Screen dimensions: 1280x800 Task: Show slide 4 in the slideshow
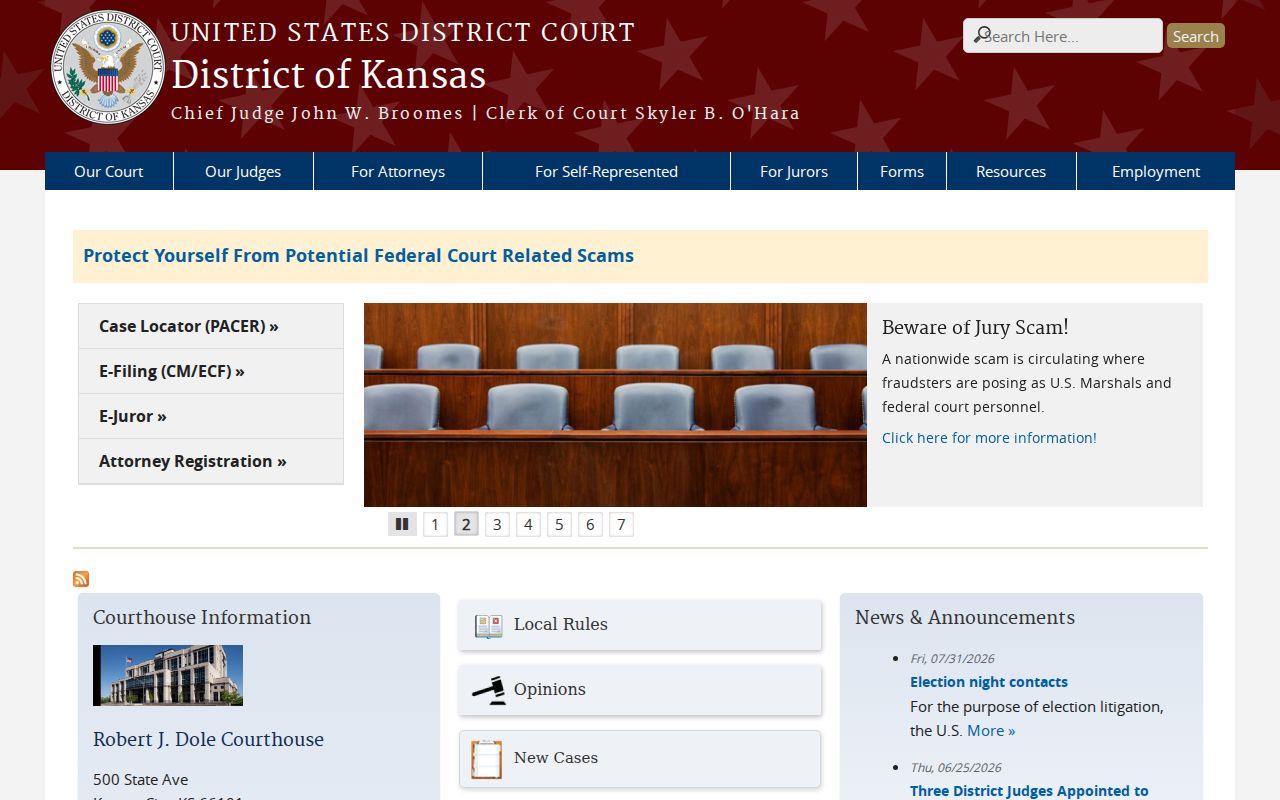click(528, 524)
